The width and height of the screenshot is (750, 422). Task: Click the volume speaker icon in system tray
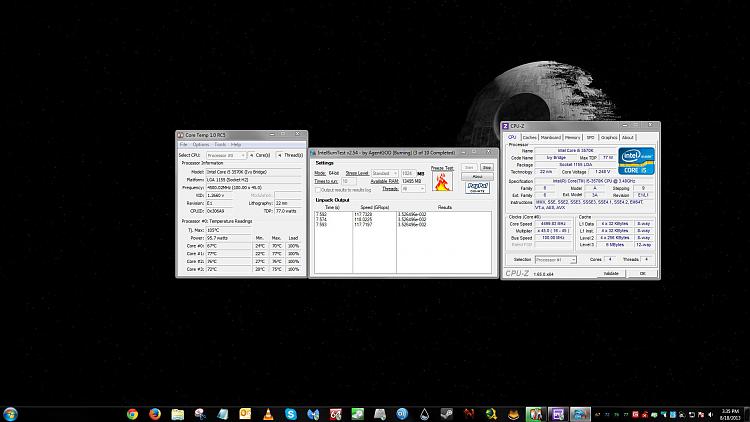(710, 415)
